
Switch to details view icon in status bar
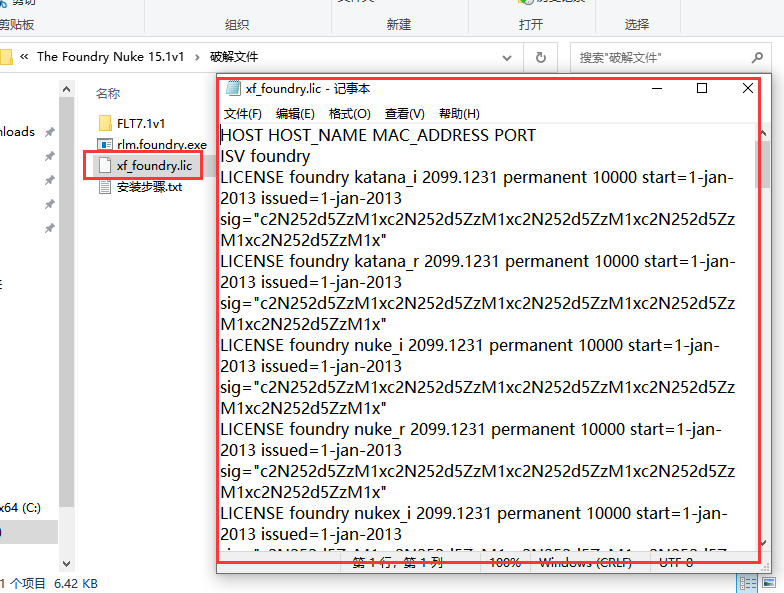[748, 584]
